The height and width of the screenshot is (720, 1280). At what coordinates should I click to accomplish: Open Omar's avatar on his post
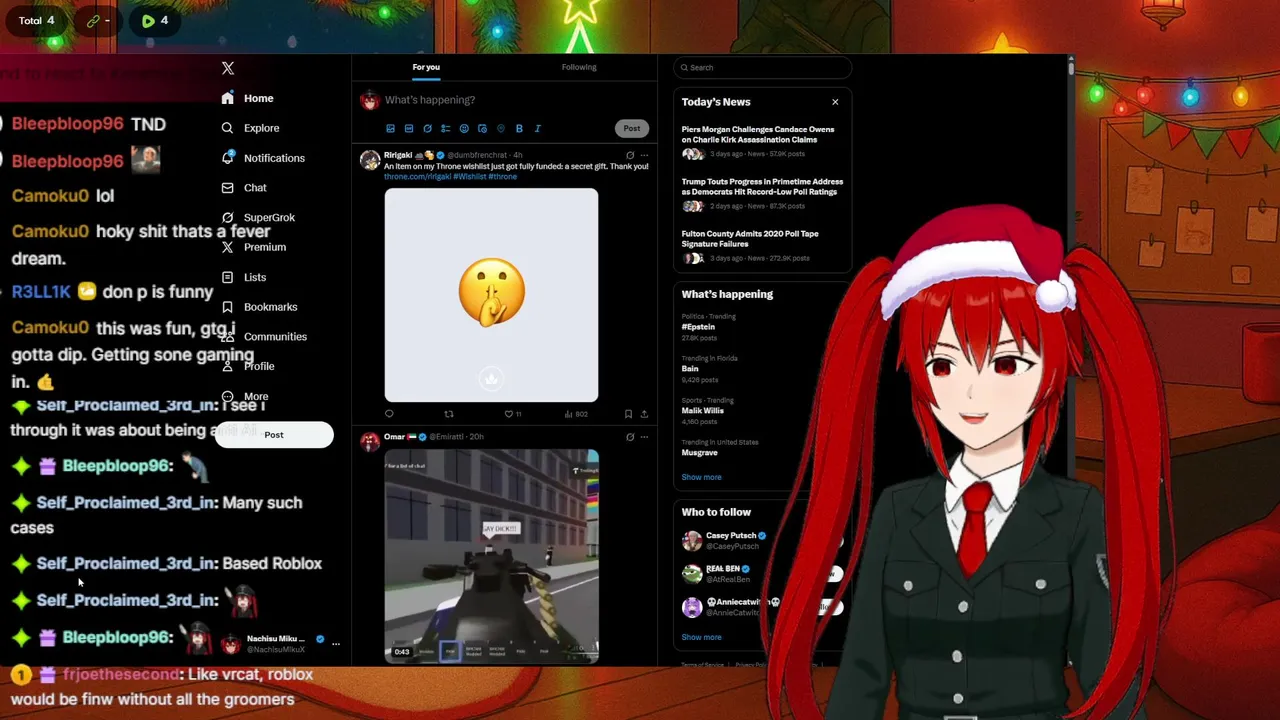(370, 442)
